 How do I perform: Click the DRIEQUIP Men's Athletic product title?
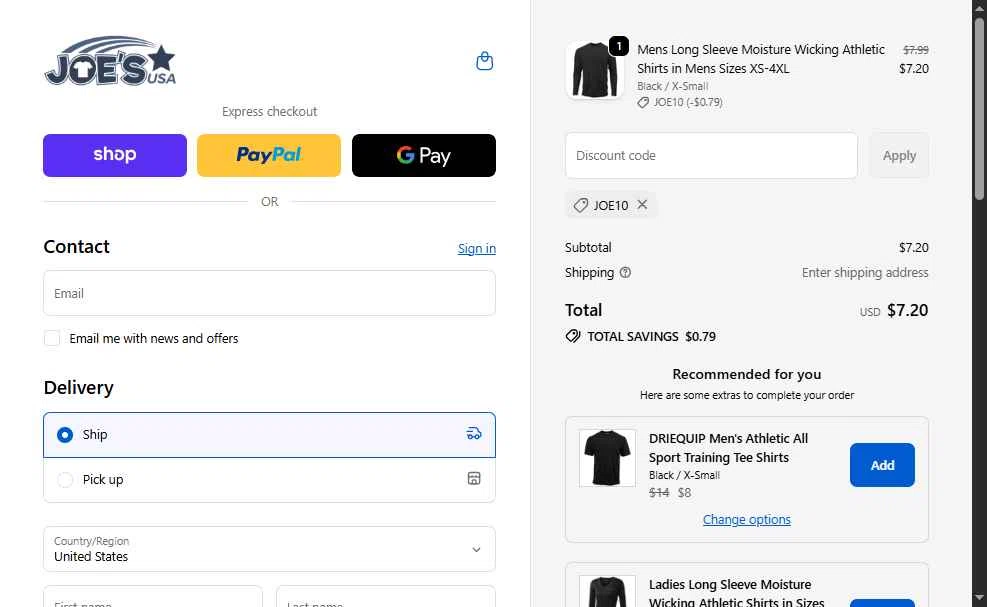click(x=728, y=448)
